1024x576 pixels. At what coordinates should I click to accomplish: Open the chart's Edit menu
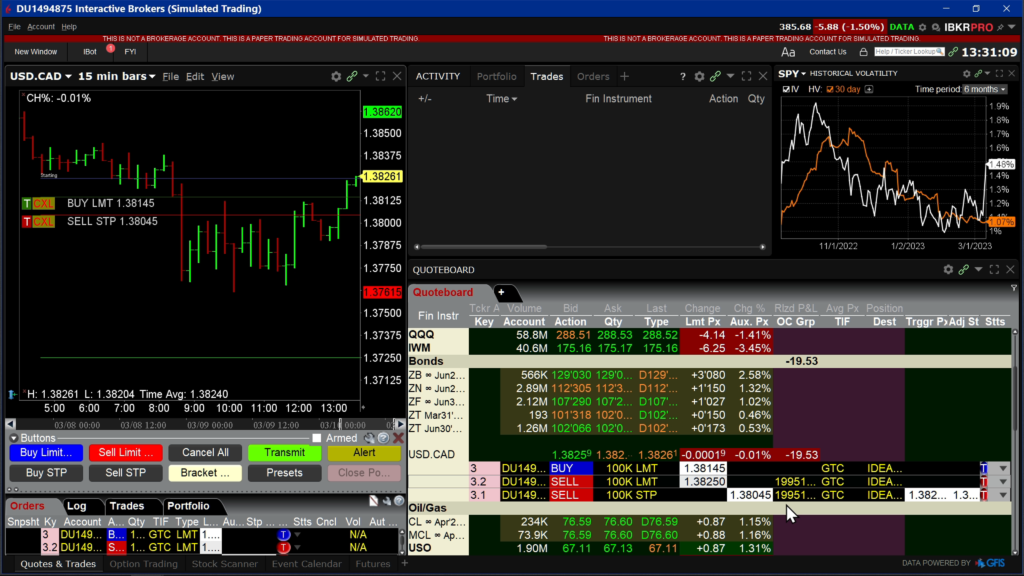point(195,76)
